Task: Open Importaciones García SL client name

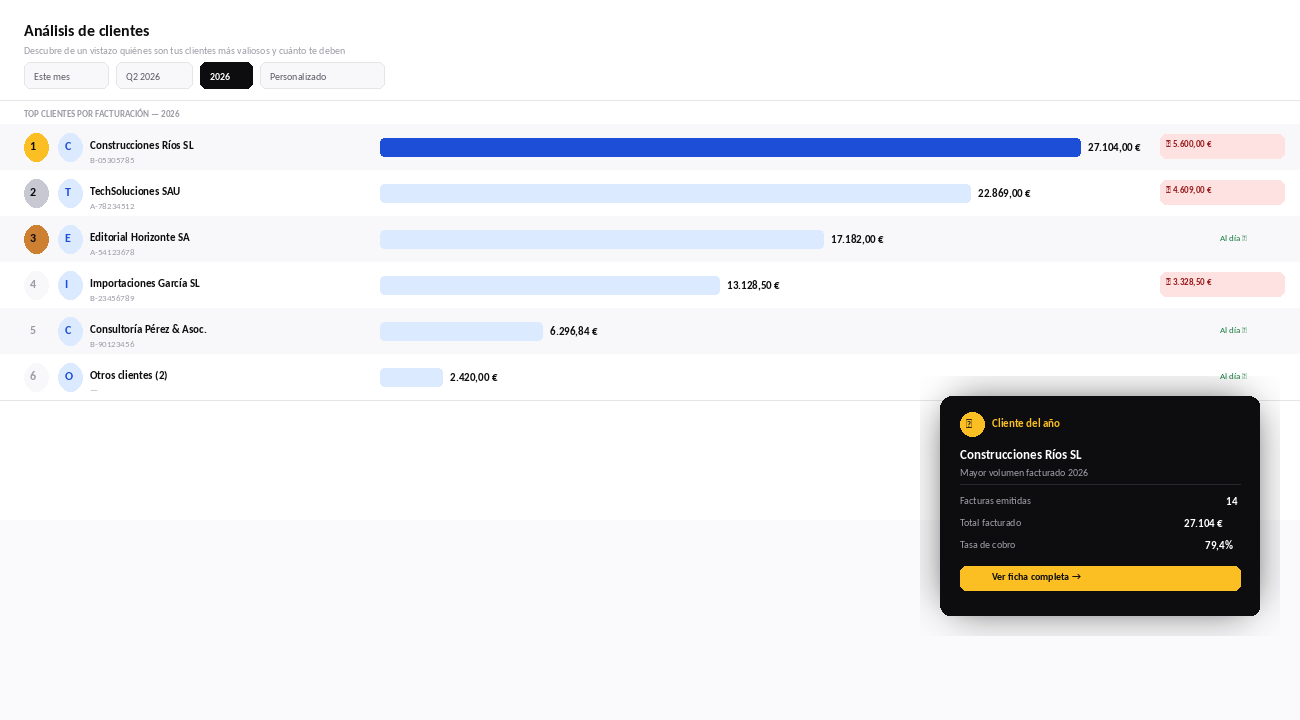Action: click(x=145, y=284)
